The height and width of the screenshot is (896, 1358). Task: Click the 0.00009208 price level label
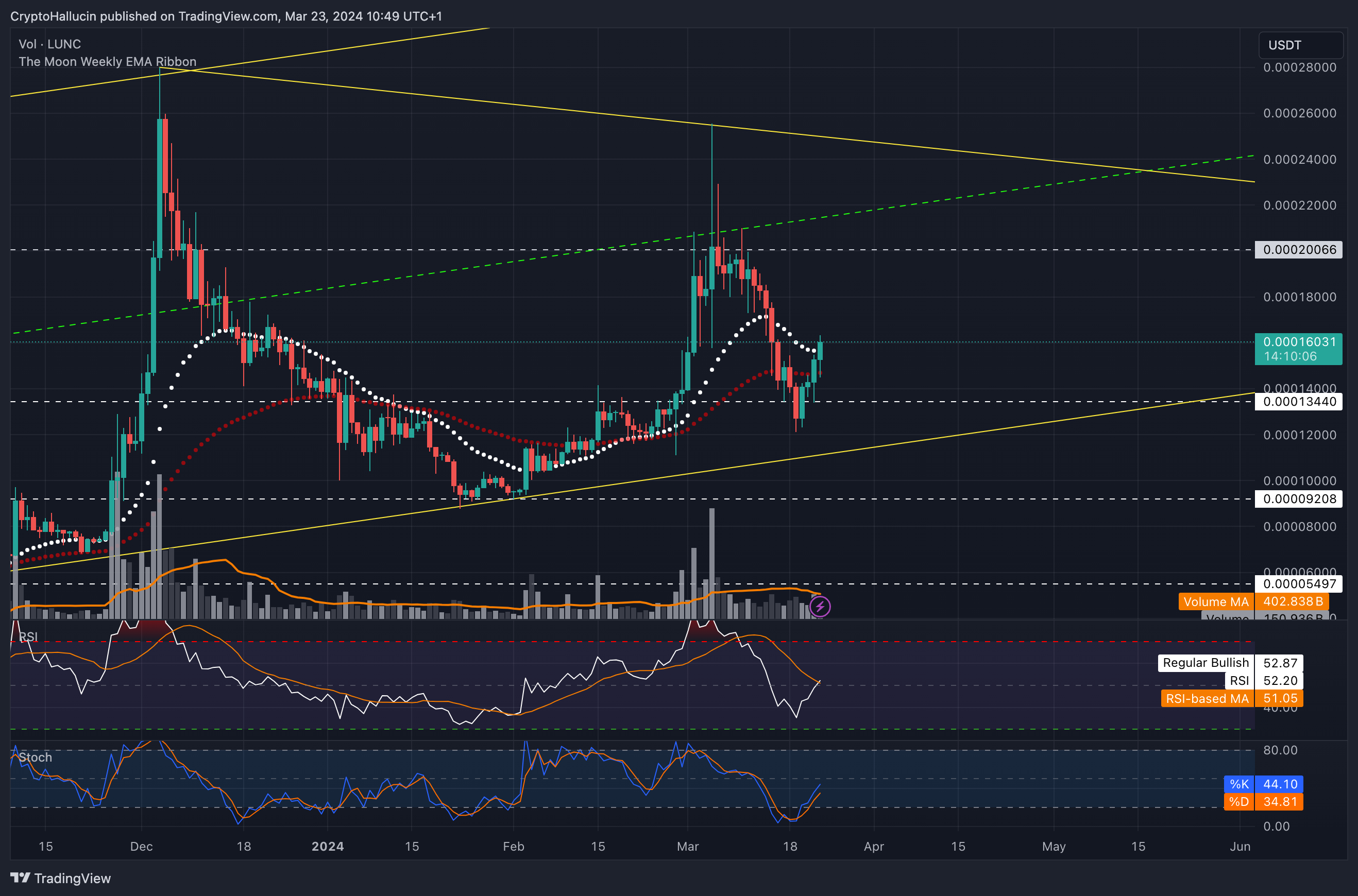tap(1299, 499)
